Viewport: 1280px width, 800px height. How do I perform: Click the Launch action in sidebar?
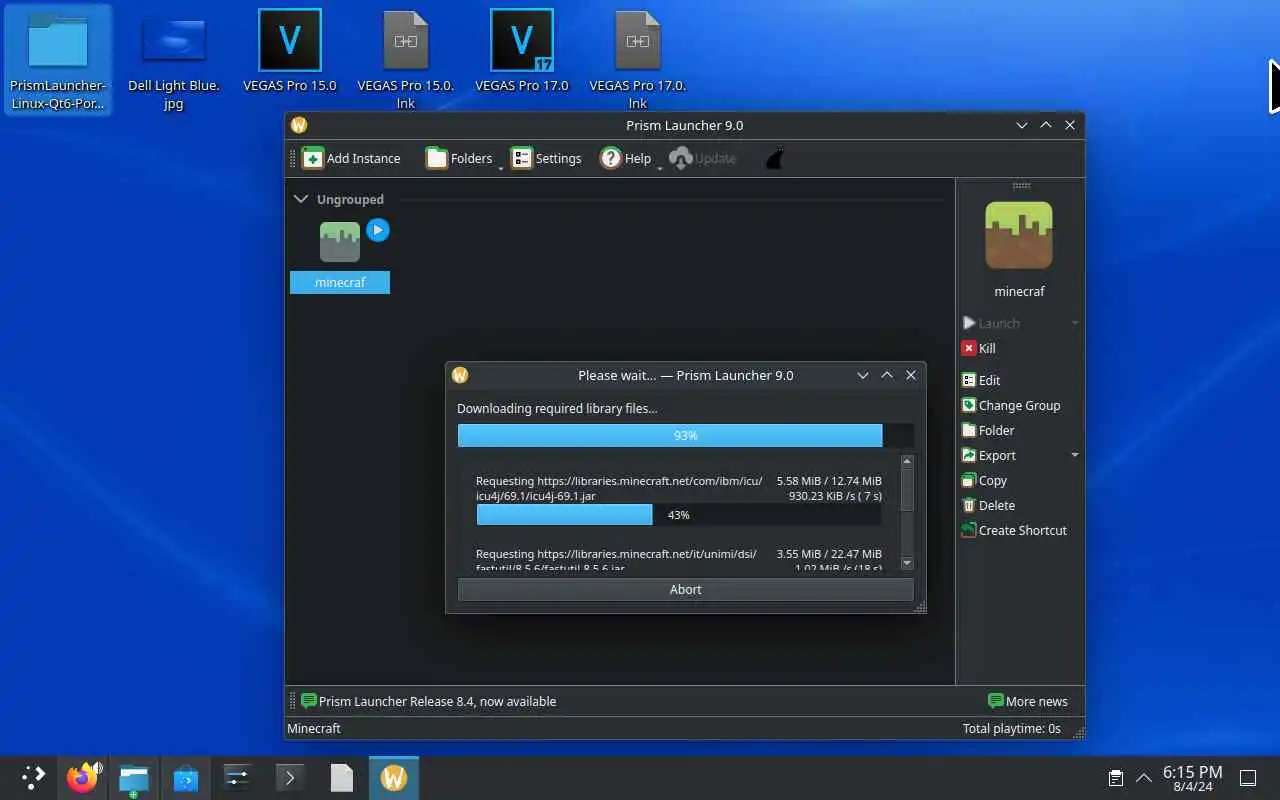coord(991,323)
